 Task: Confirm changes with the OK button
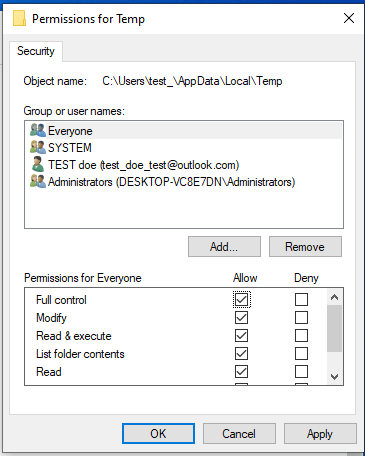click(x=158, y=434)
